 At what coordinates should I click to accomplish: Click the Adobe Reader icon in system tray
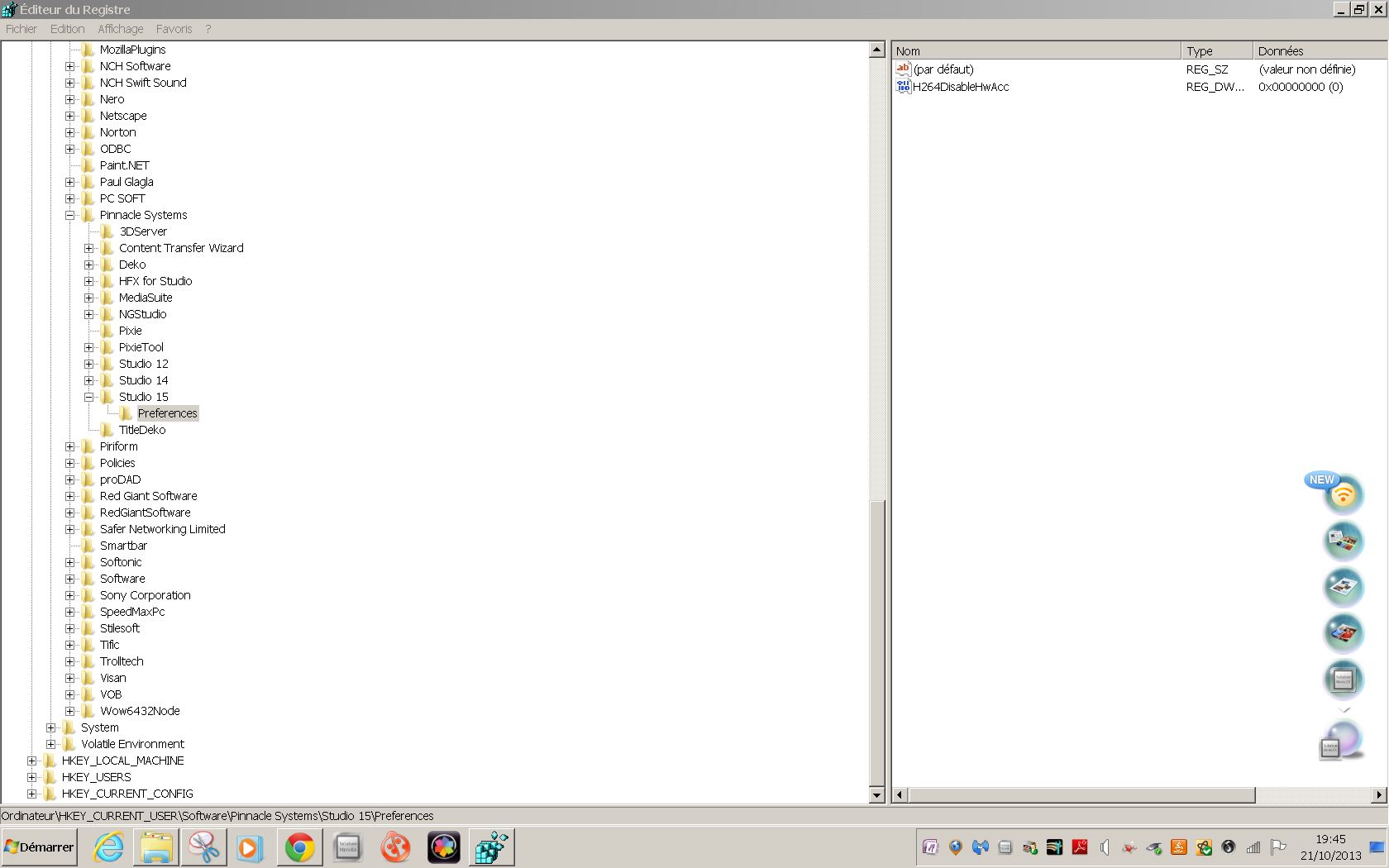click(x=1079, y=847)
